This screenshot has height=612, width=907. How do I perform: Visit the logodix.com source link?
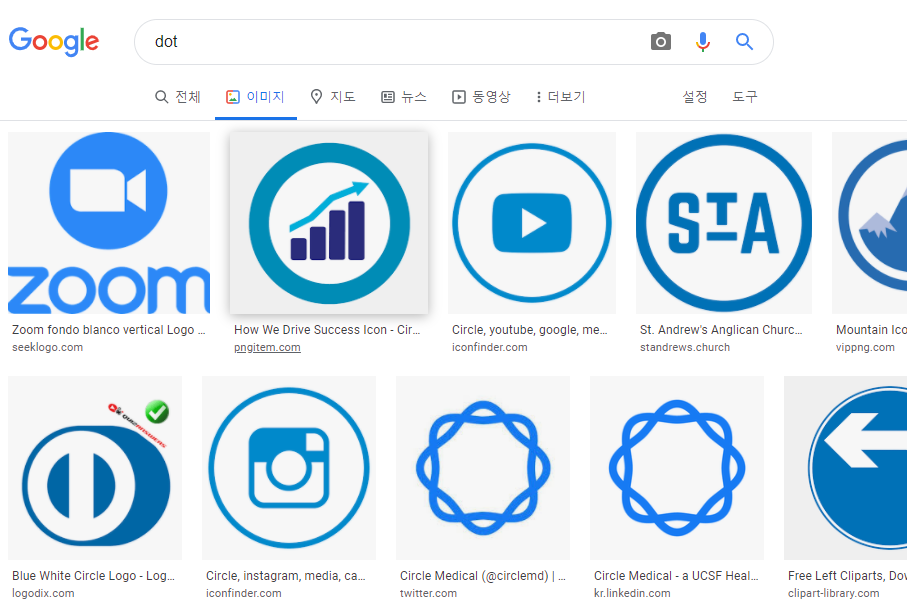pos(43,593)
